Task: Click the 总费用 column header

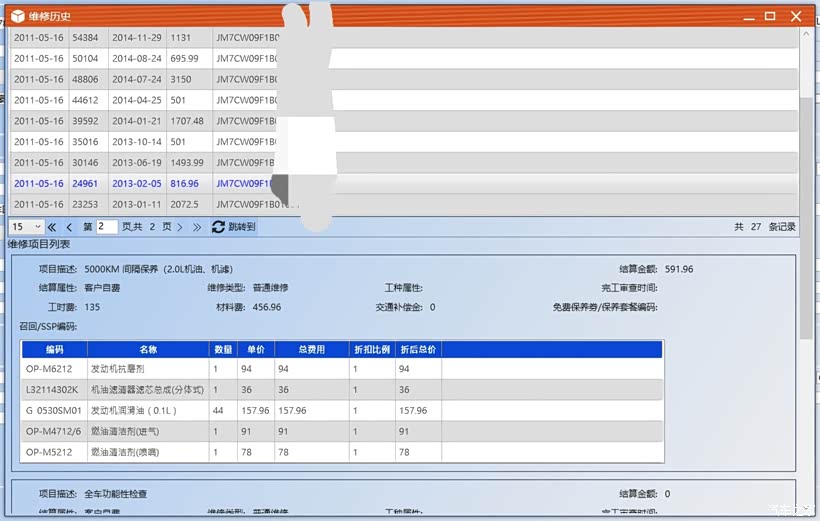Action: (x=311, y=350)
